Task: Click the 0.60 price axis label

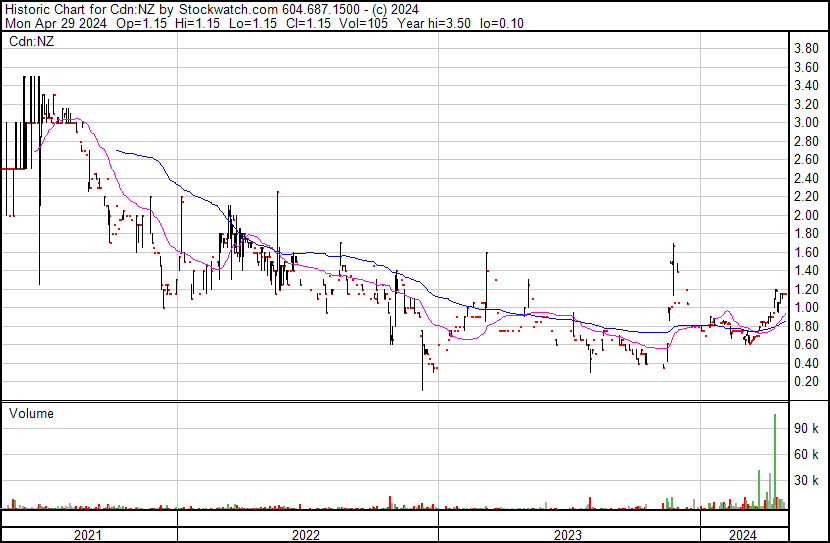Action: pos(806,345)
